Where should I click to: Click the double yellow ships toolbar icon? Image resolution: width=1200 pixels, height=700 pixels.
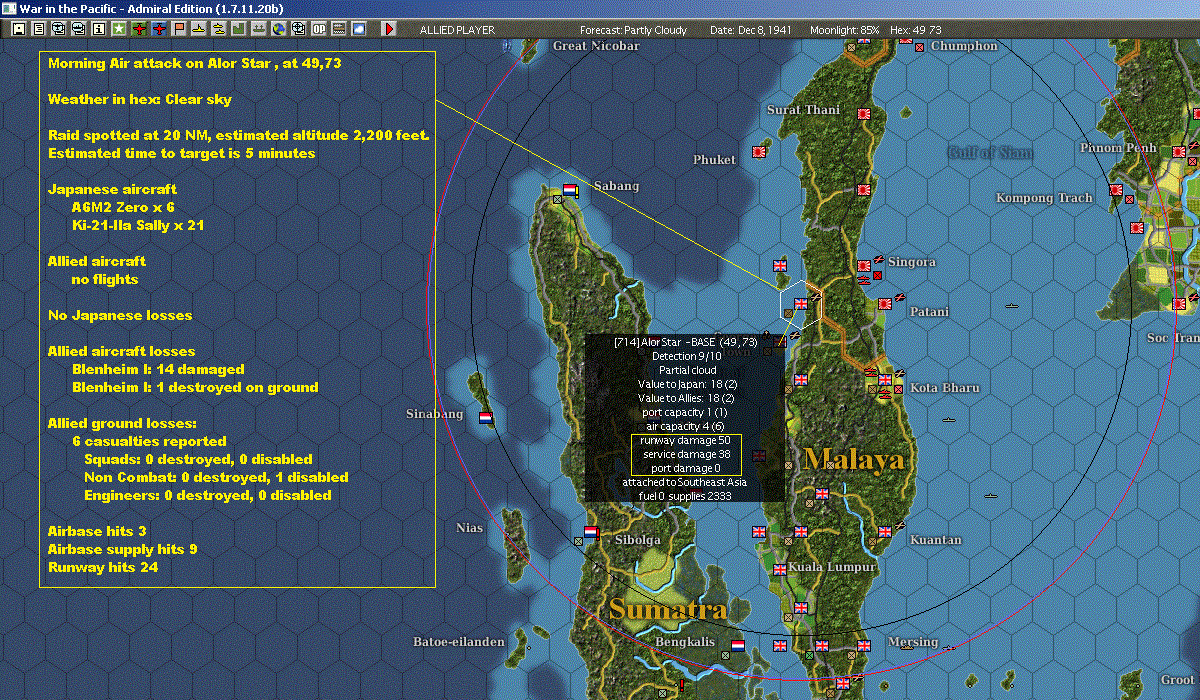click(x=220, y=30)
